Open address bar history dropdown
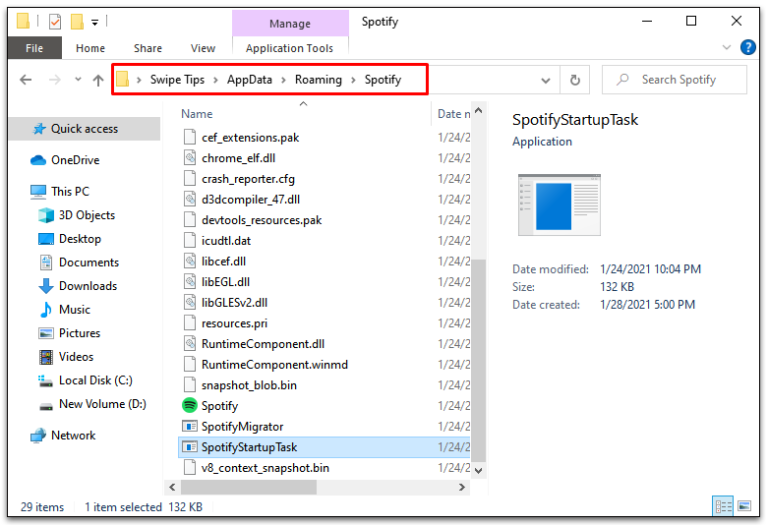This screenshot has width=768, height=525. point(546,80)
